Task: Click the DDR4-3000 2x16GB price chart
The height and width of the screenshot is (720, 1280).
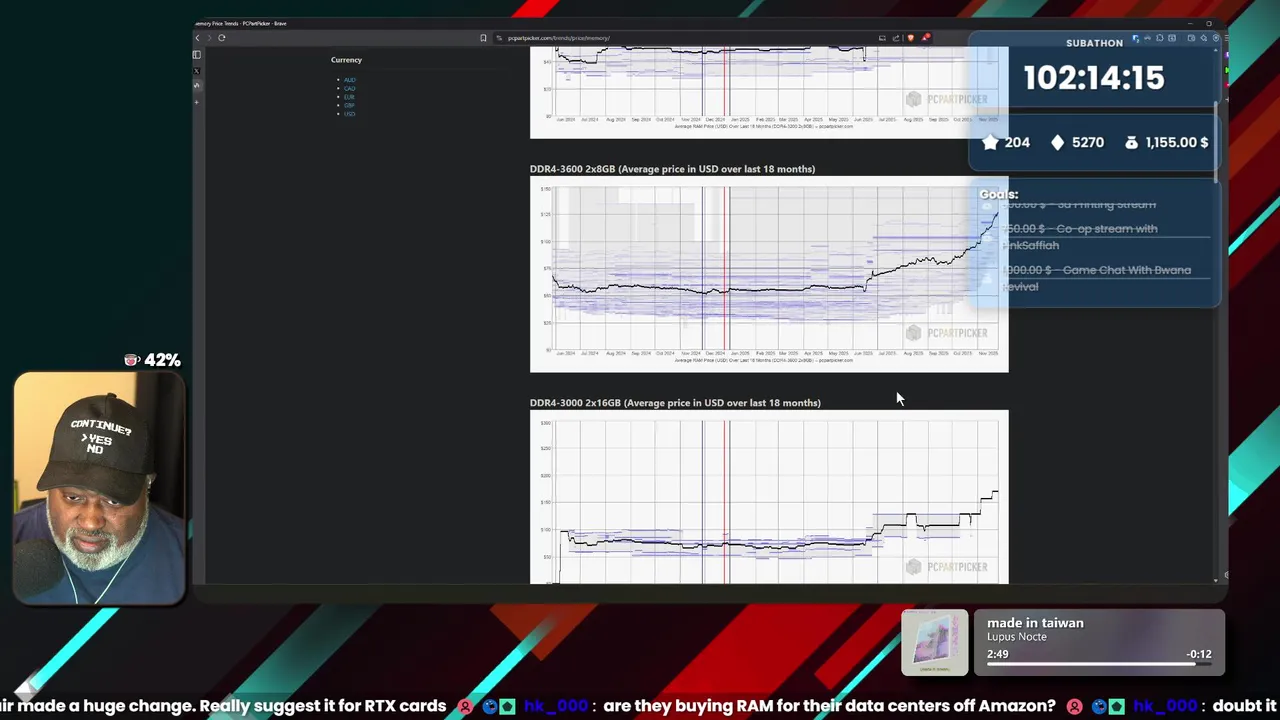Action: pyautogui.click(x=769, y=497)
